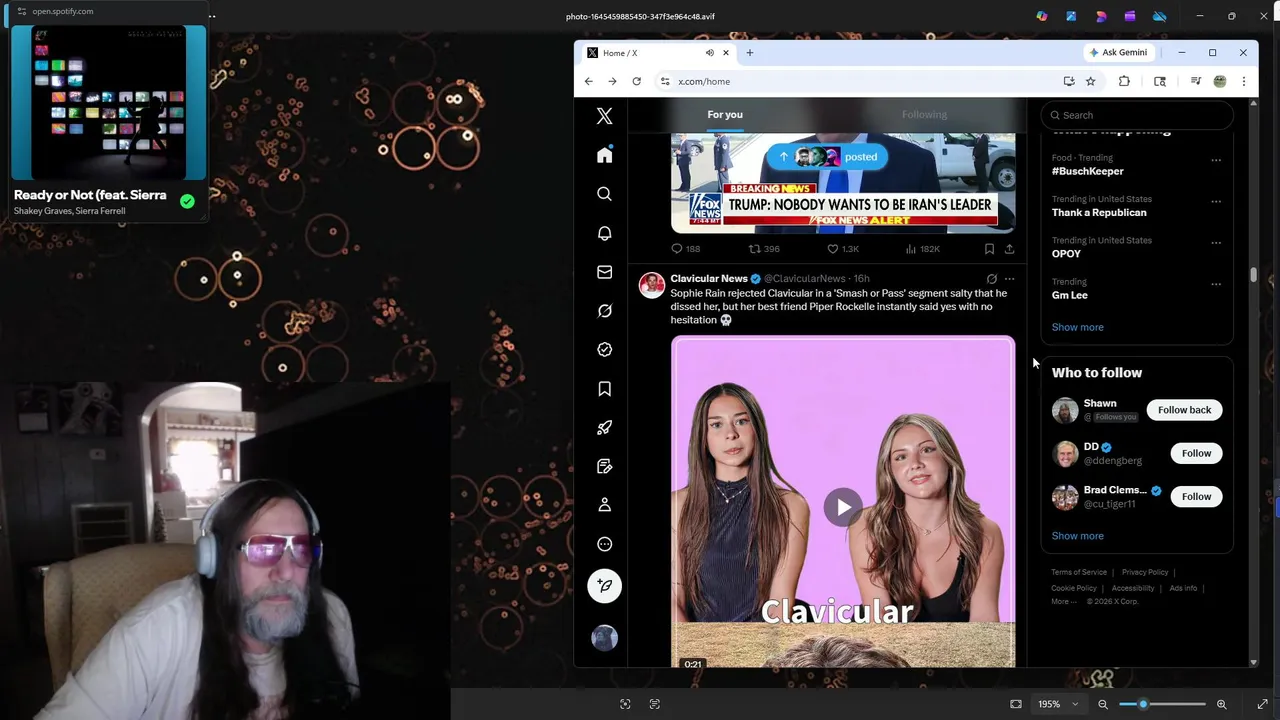Viewport: 1280px width, 720px height.
Task: Expand the footer More link
Action: click(x=1064, y=601)
